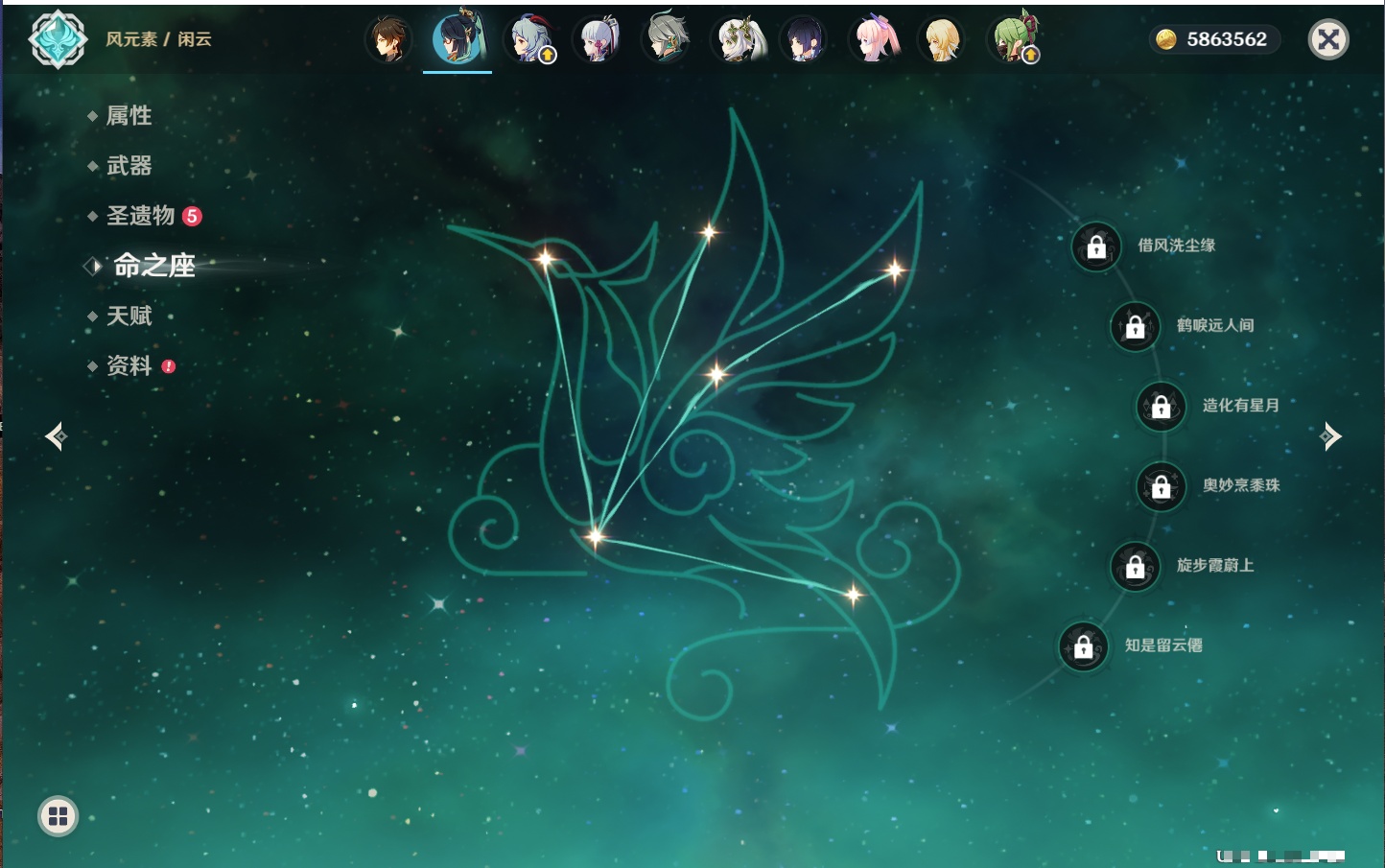The width and height of the screenshot is (1385, 868).
Task: Select the Zhongli brown-haired character avatar
Action: [388, 39]
